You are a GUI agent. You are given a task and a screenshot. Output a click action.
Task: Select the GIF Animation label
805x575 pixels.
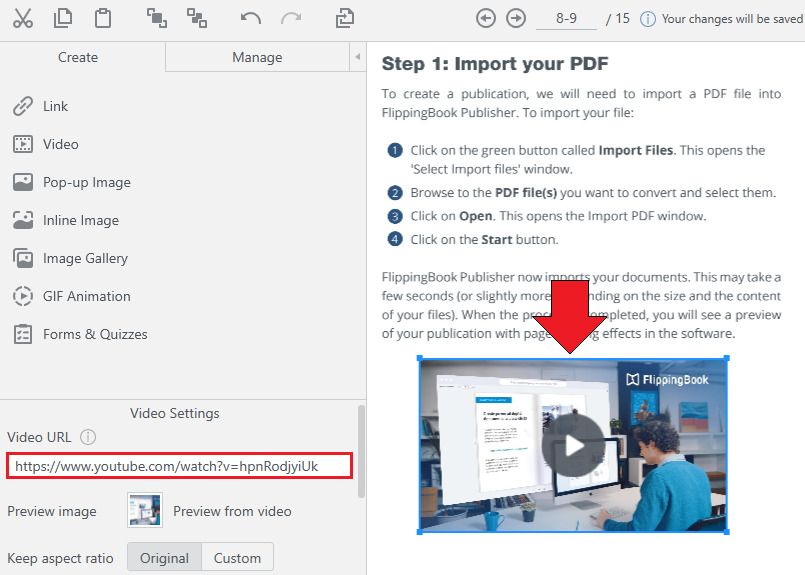coord(87,296)
